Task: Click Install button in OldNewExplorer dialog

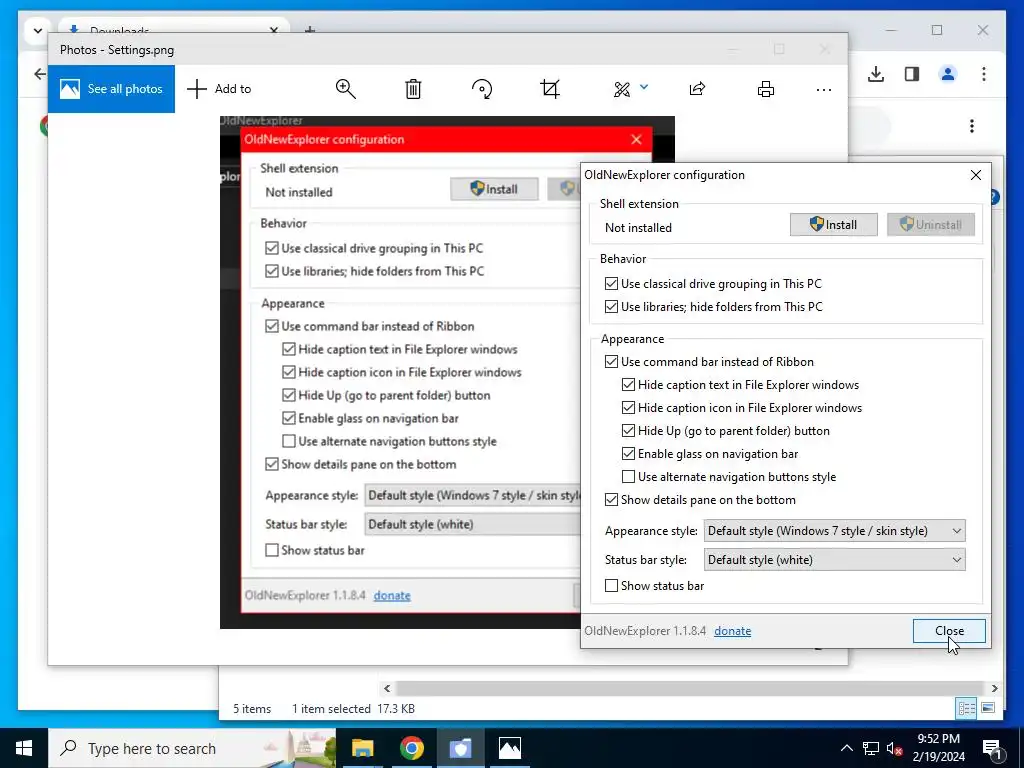Action: [x=833, y=225]
